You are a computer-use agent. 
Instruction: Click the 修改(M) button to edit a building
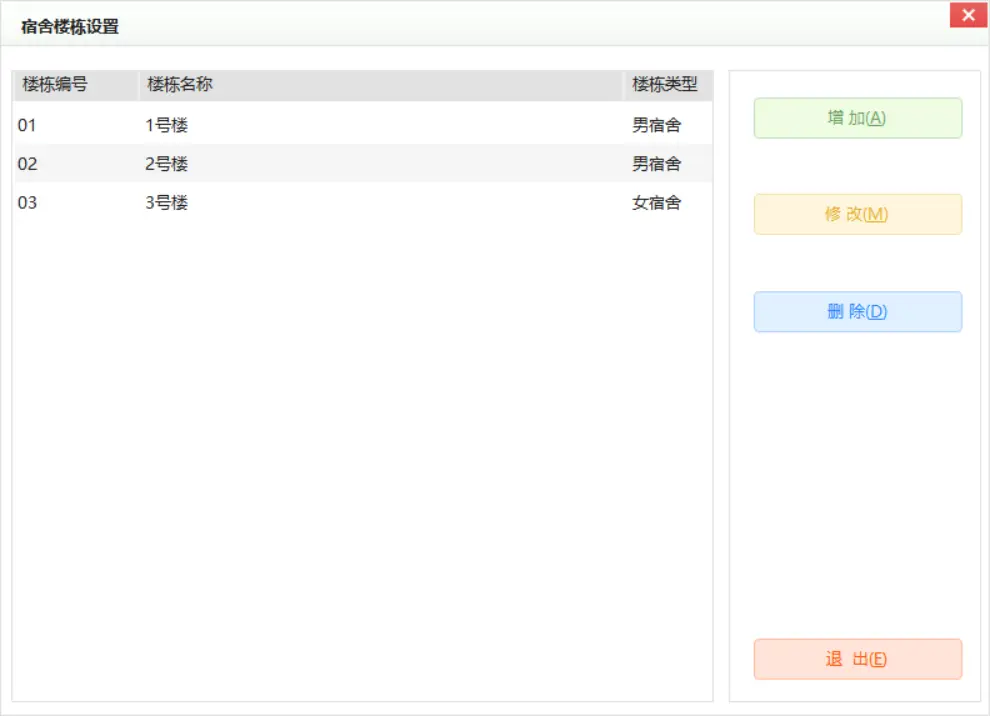[x=857, y=213]
